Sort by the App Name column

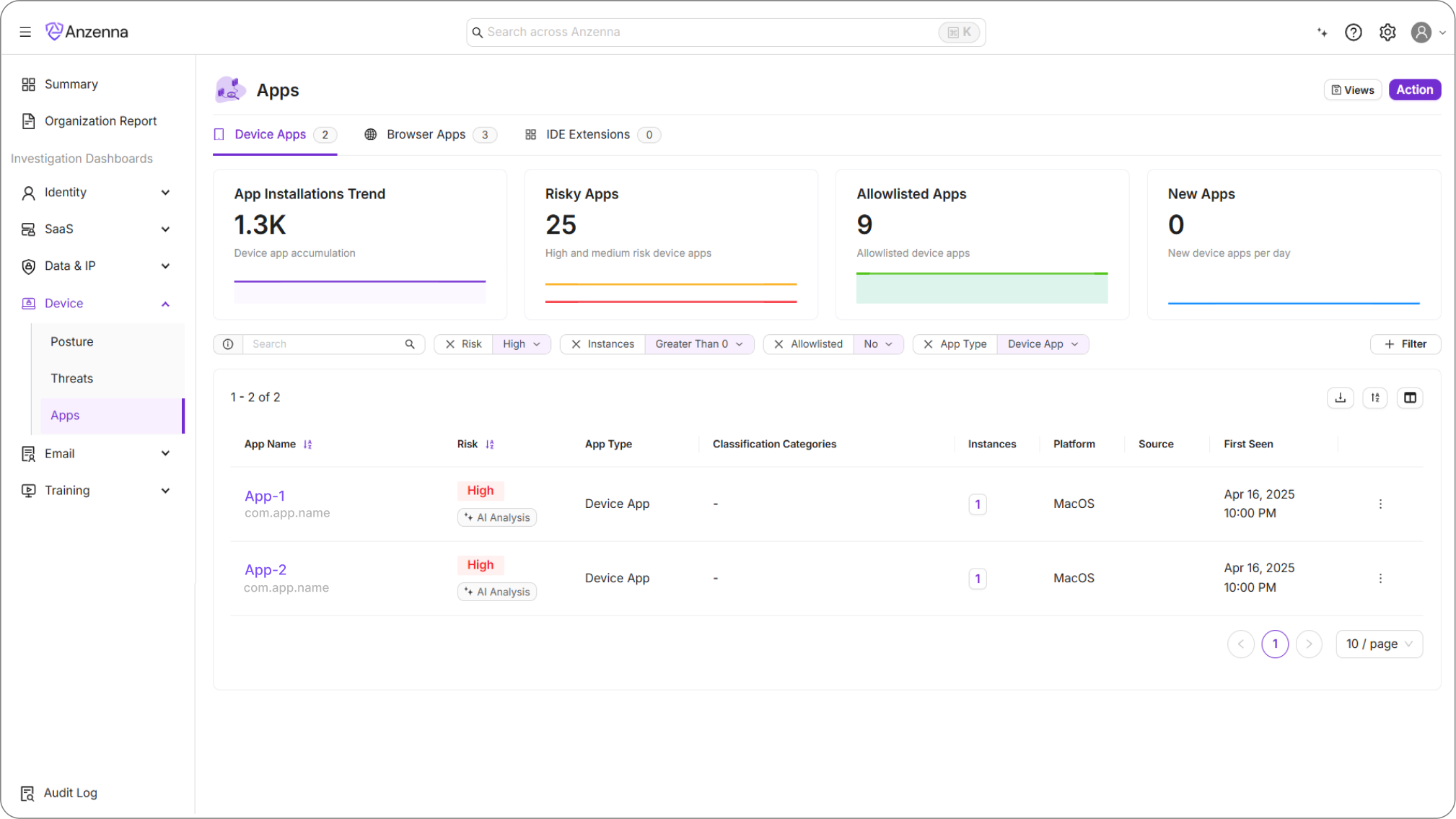click(308, 444)
